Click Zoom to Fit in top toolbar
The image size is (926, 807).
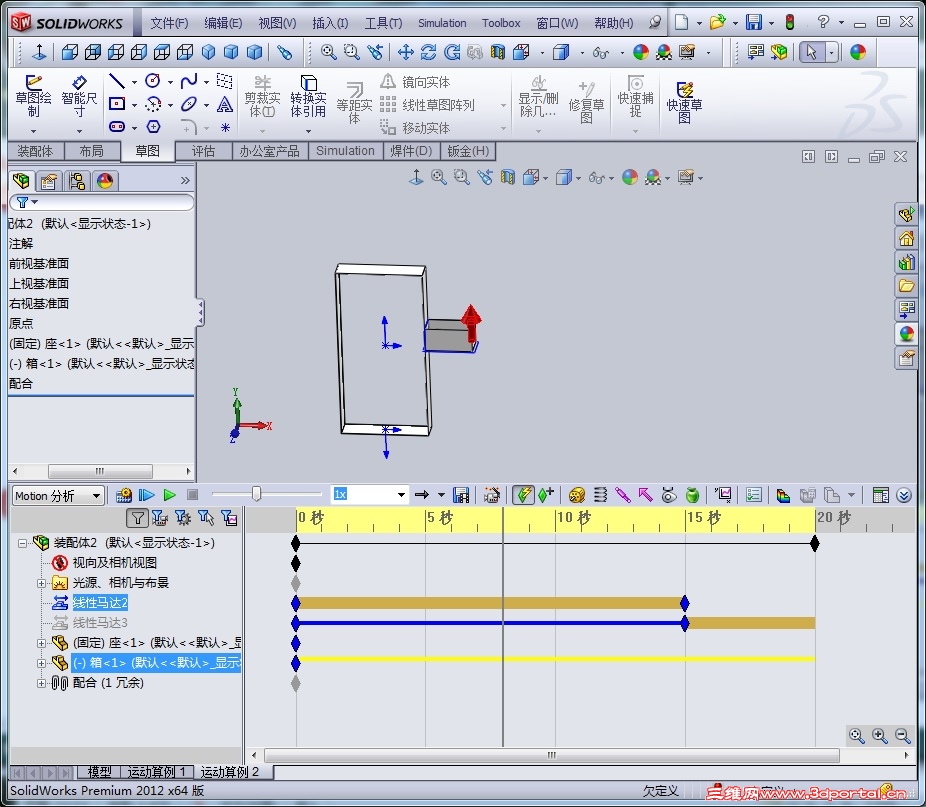click(328, 52)
